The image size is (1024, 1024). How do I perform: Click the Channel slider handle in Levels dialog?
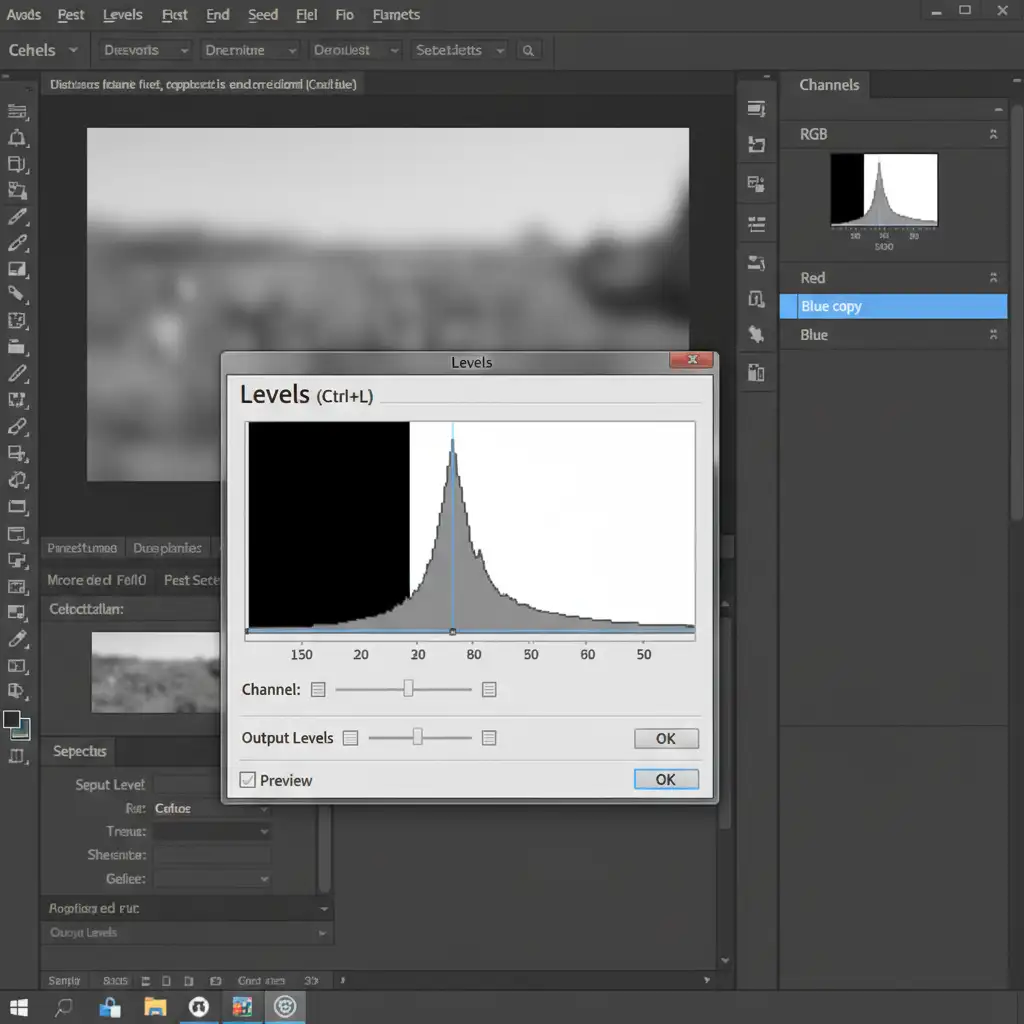[x=408, y=689]
